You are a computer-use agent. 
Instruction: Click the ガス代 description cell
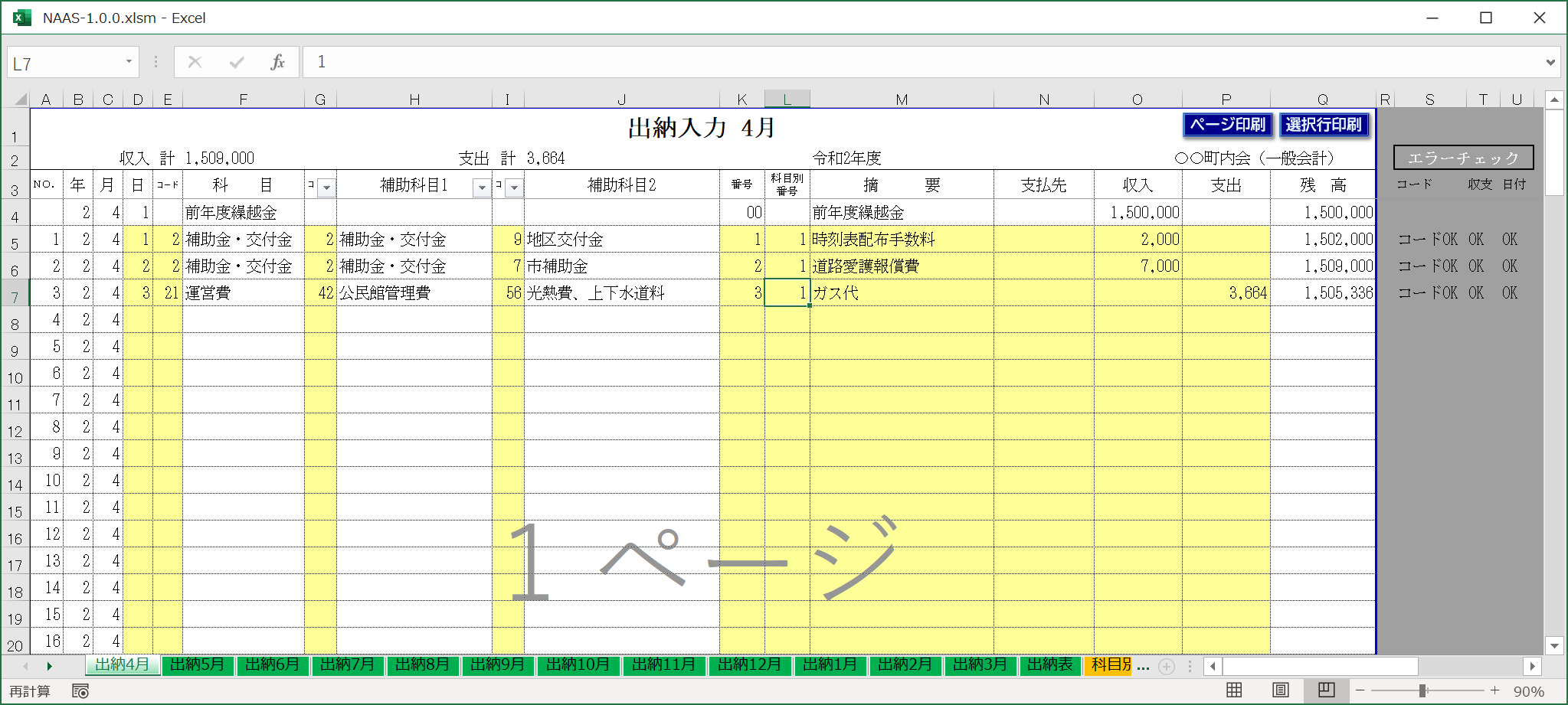click(x=901, y=293)
